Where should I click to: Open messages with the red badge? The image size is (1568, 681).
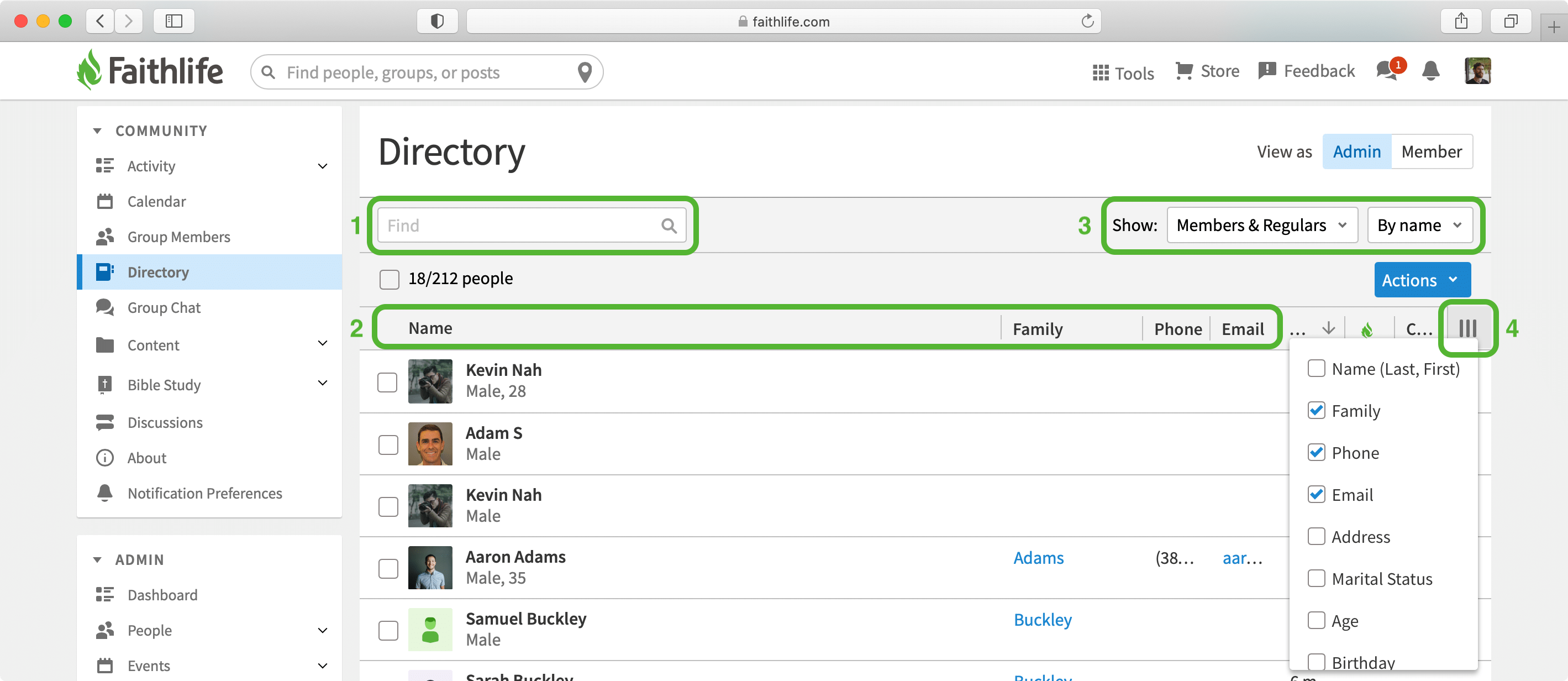click(1390, 70)
